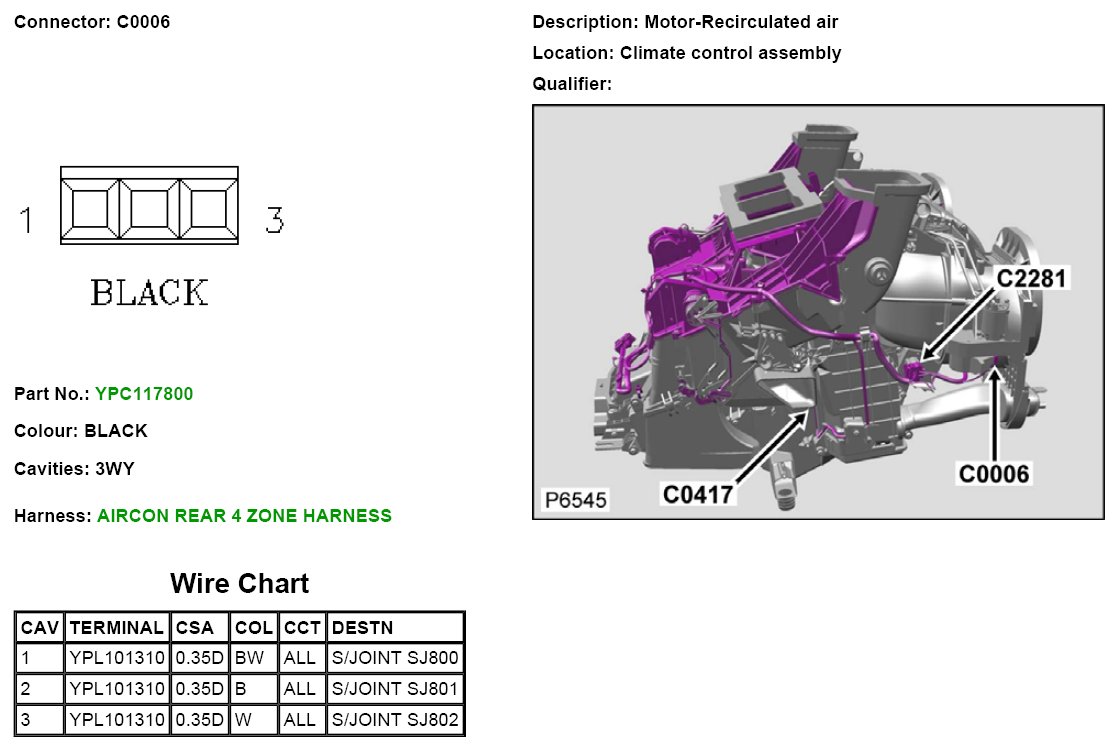Viewport: 1117px width, 749px height.
Task: Click the Wire Chart heading
Action: pyautogui.click(x=239, y=584)
